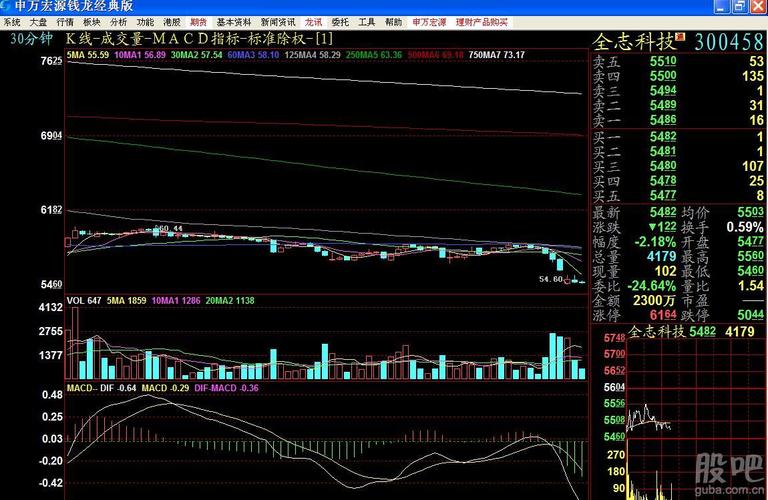Click the 5MA 55.59 indicator label

pyautogui.click(x=88, y=55)
